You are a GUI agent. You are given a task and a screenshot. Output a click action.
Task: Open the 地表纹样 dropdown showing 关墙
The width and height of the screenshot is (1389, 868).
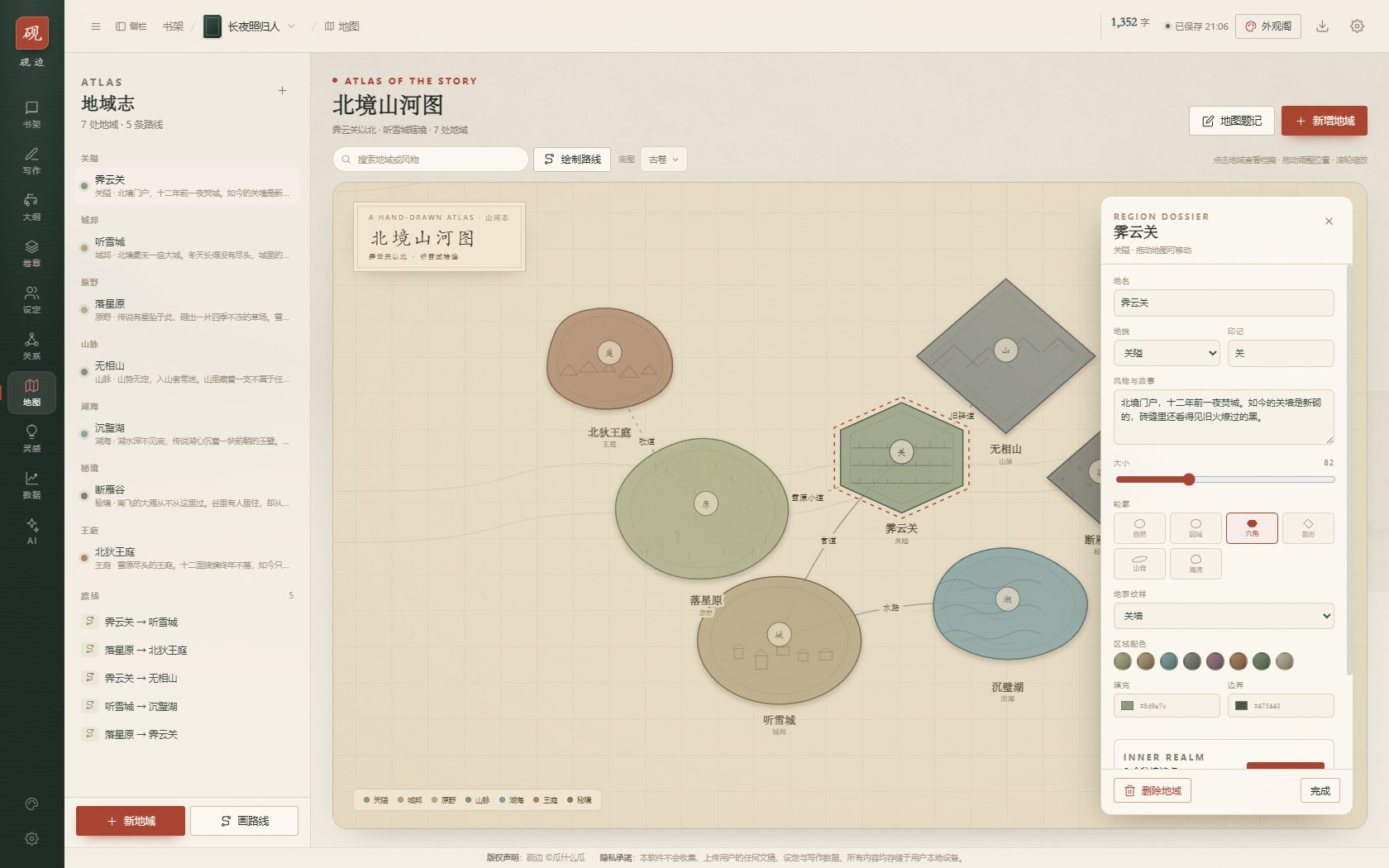[1224, 616]
